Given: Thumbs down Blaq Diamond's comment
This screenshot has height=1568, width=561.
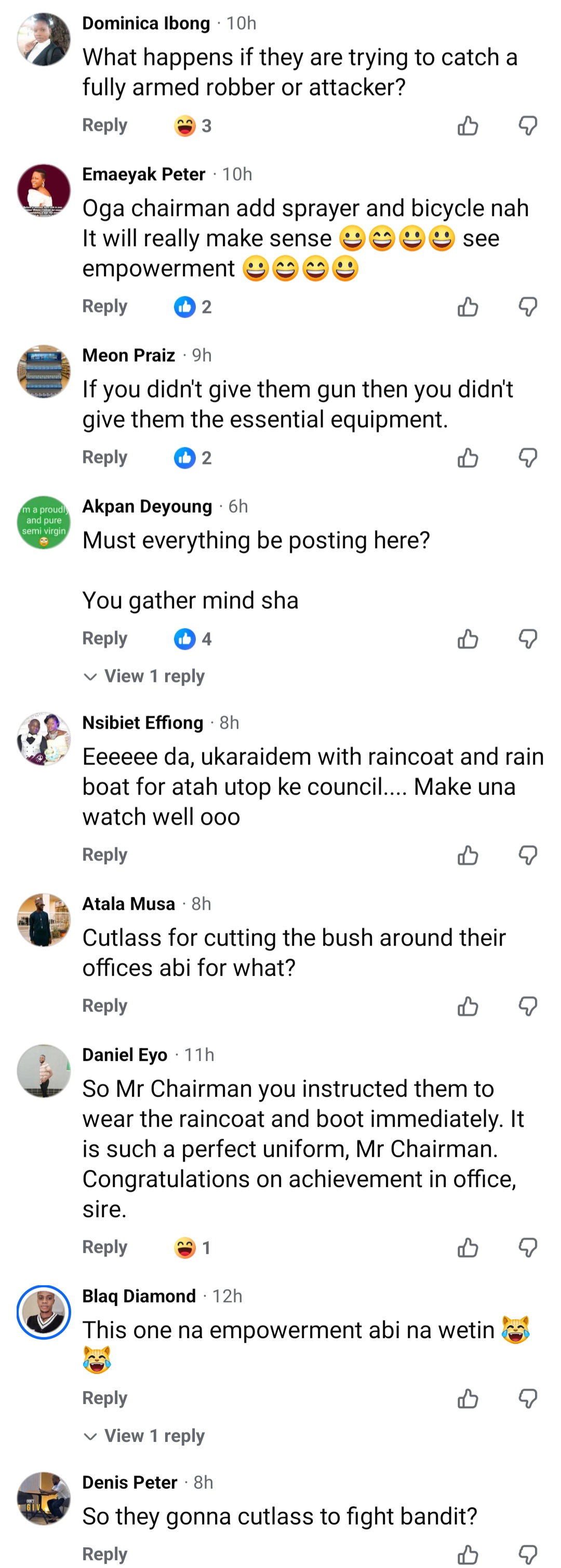Looking at the screenshot, I should [x=528, y=1399].
